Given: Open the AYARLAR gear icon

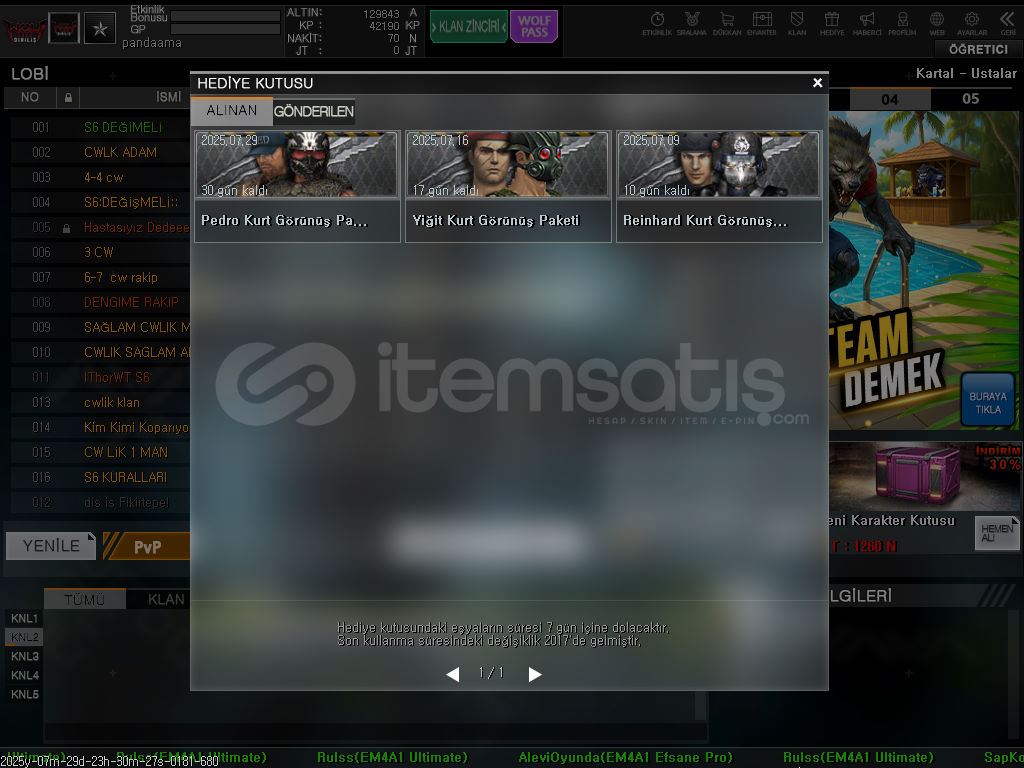Looking at the screenshot, I should (972, 24).
